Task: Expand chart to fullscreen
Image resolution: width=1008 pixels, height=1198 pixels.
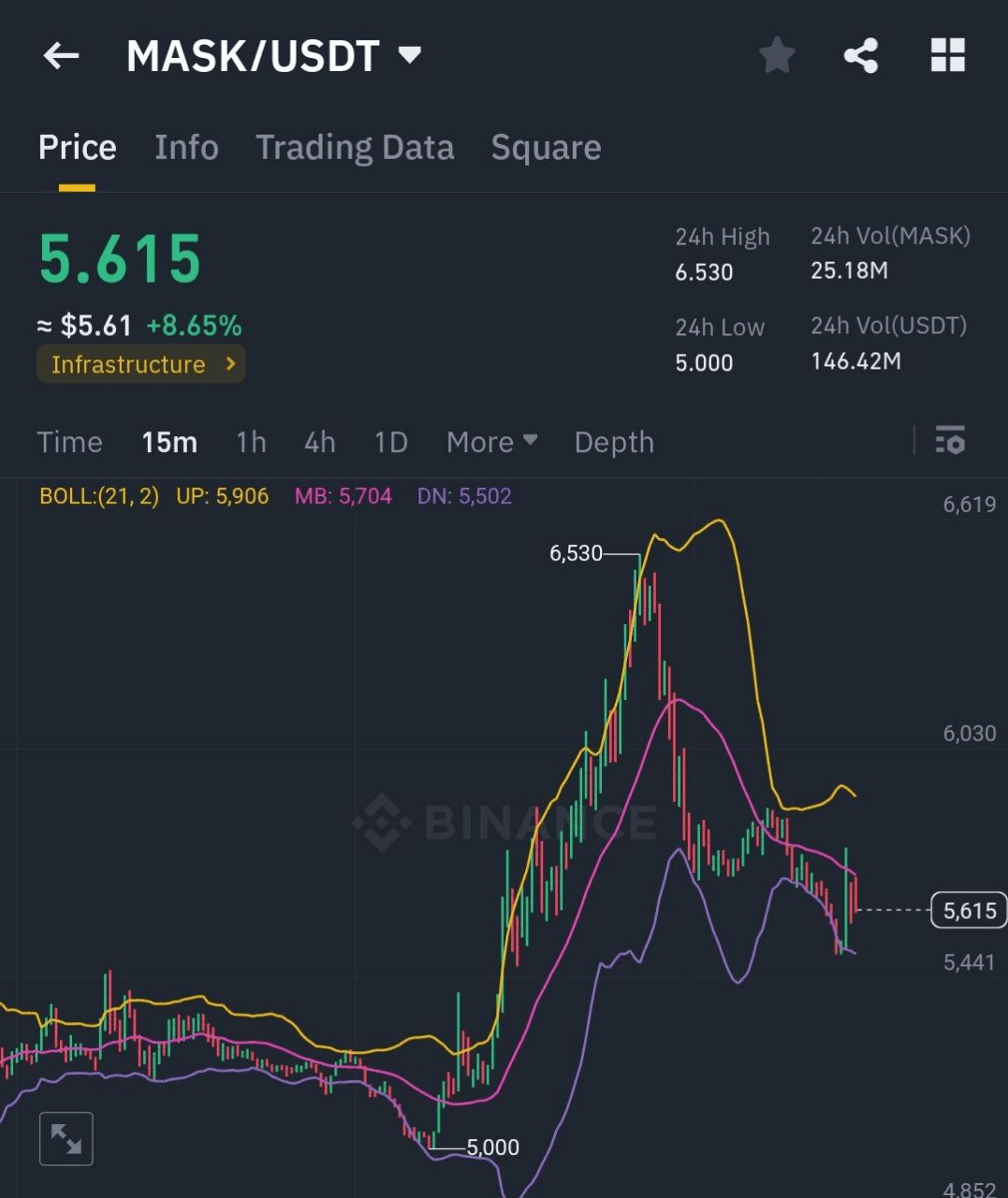Action: [66, 1139]
